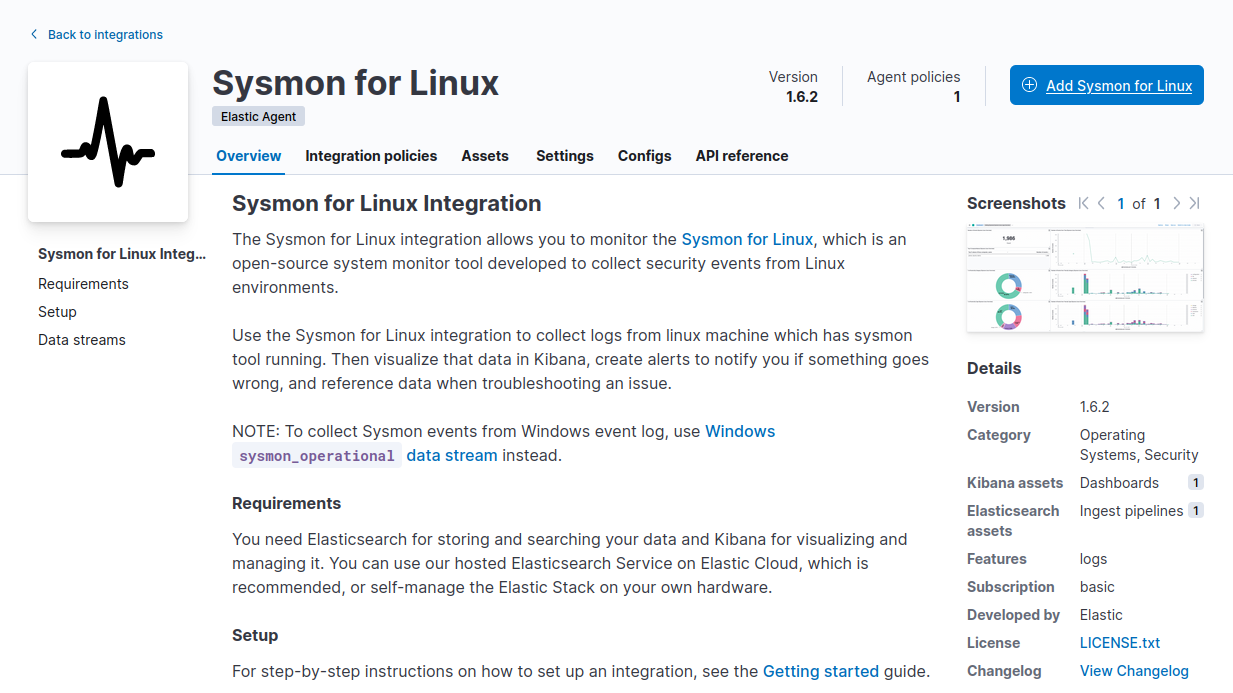The width and height of the screenshot is (1233, 693).
Task: Open the LICENSE.txt link
Action: [x=1120, y=642]
